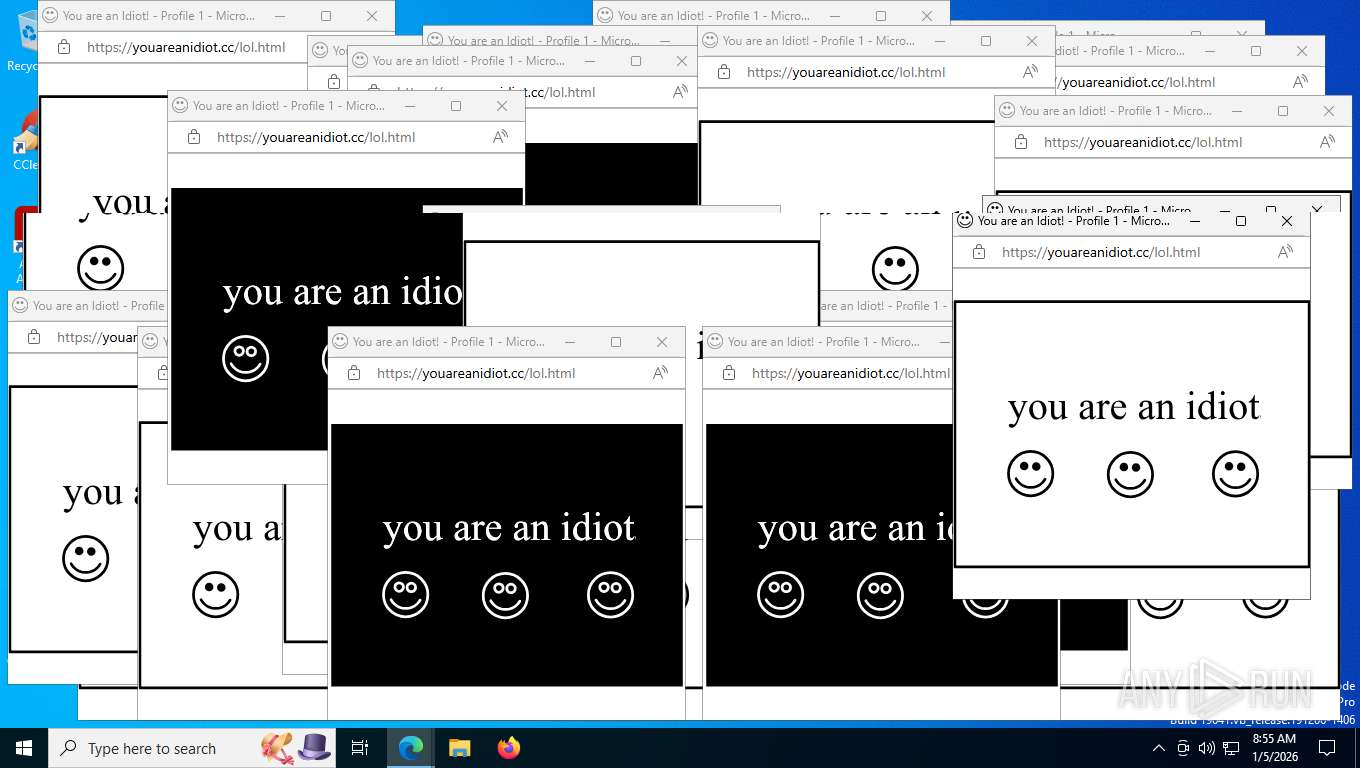Open File Explorer from the taskbar
Image resolution: width=1360 pixels, height=768 pixels.
[x=459, y=748]
